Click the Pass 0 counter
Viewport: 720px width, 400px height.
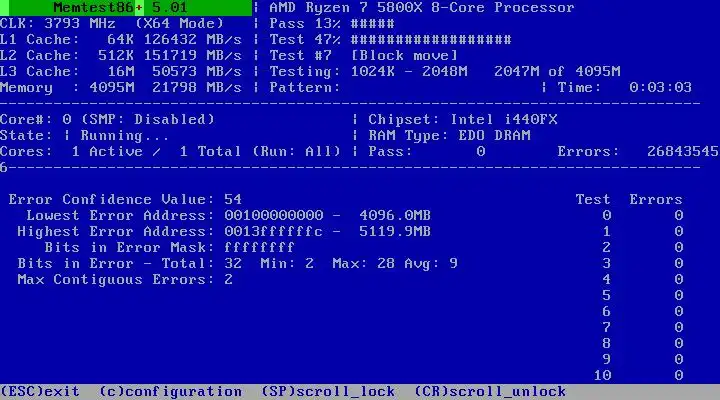(427, 152)
